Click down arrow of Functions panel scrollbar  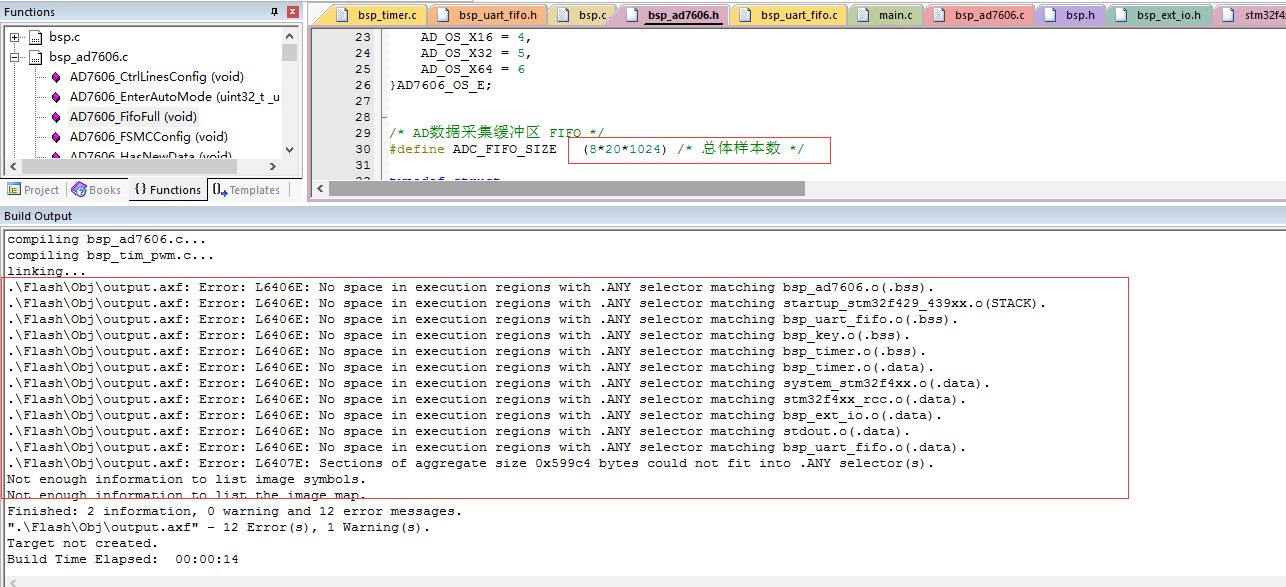(x=290, y=150)
